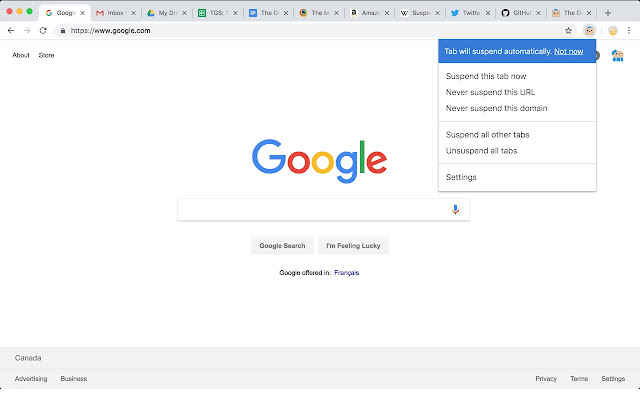Screen dimensions: 640x400
Task: Open the Terms footer link
Action: [x=579, y=379]
